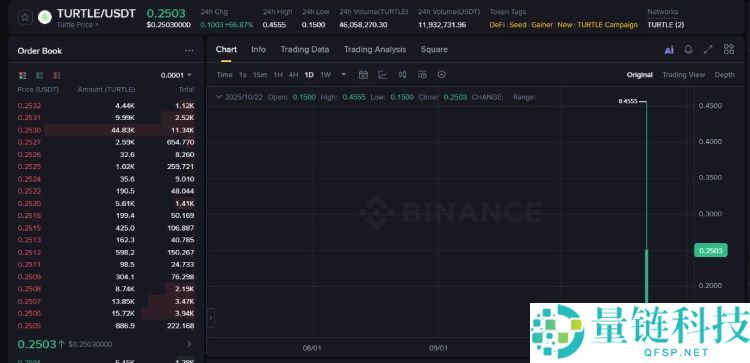Open the chart calendar date icon
Screen dimensions: 750x363
(363, 75)
